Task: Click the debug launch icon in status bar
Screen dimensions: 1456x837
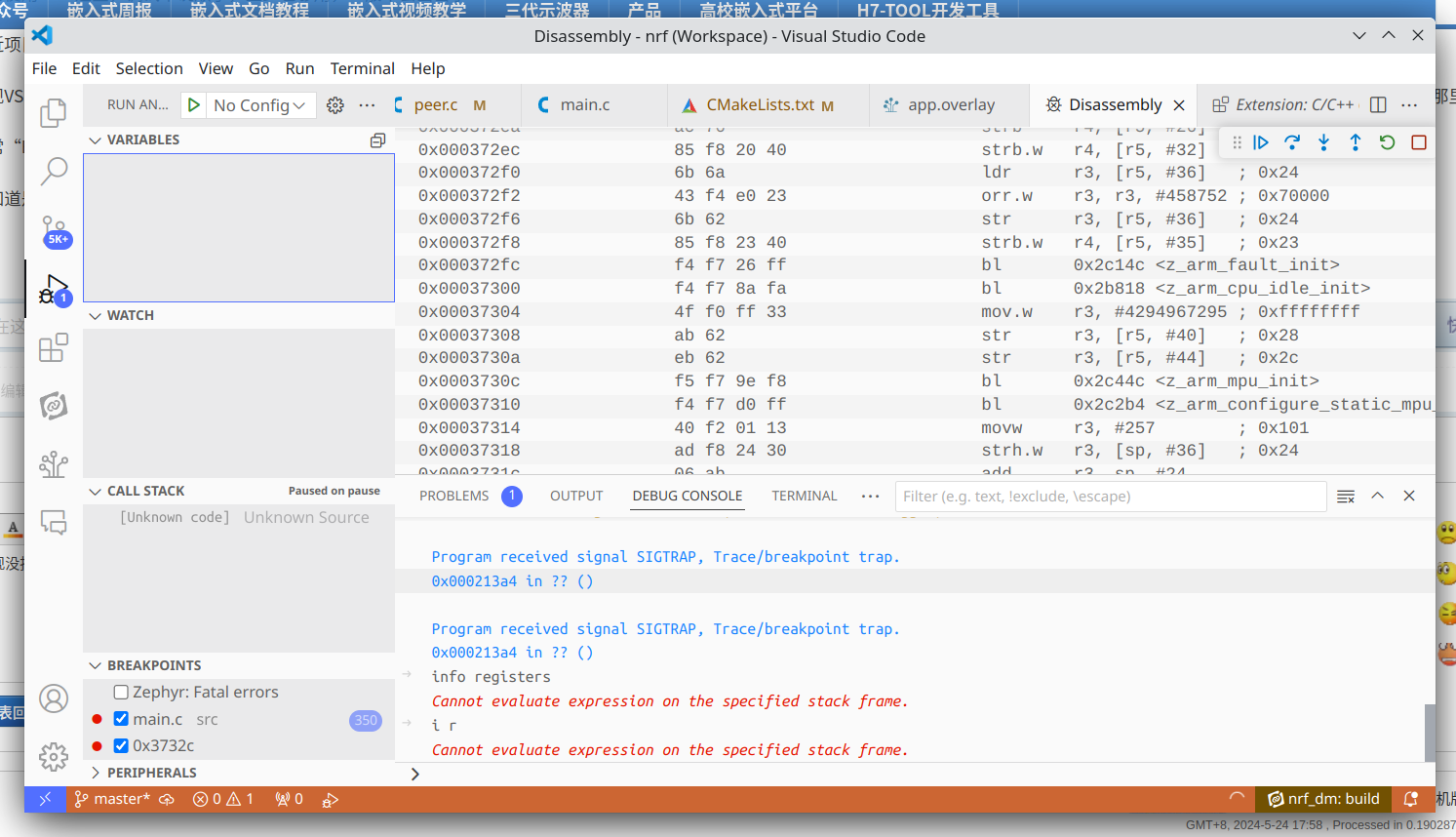Action: coord(331,799)
